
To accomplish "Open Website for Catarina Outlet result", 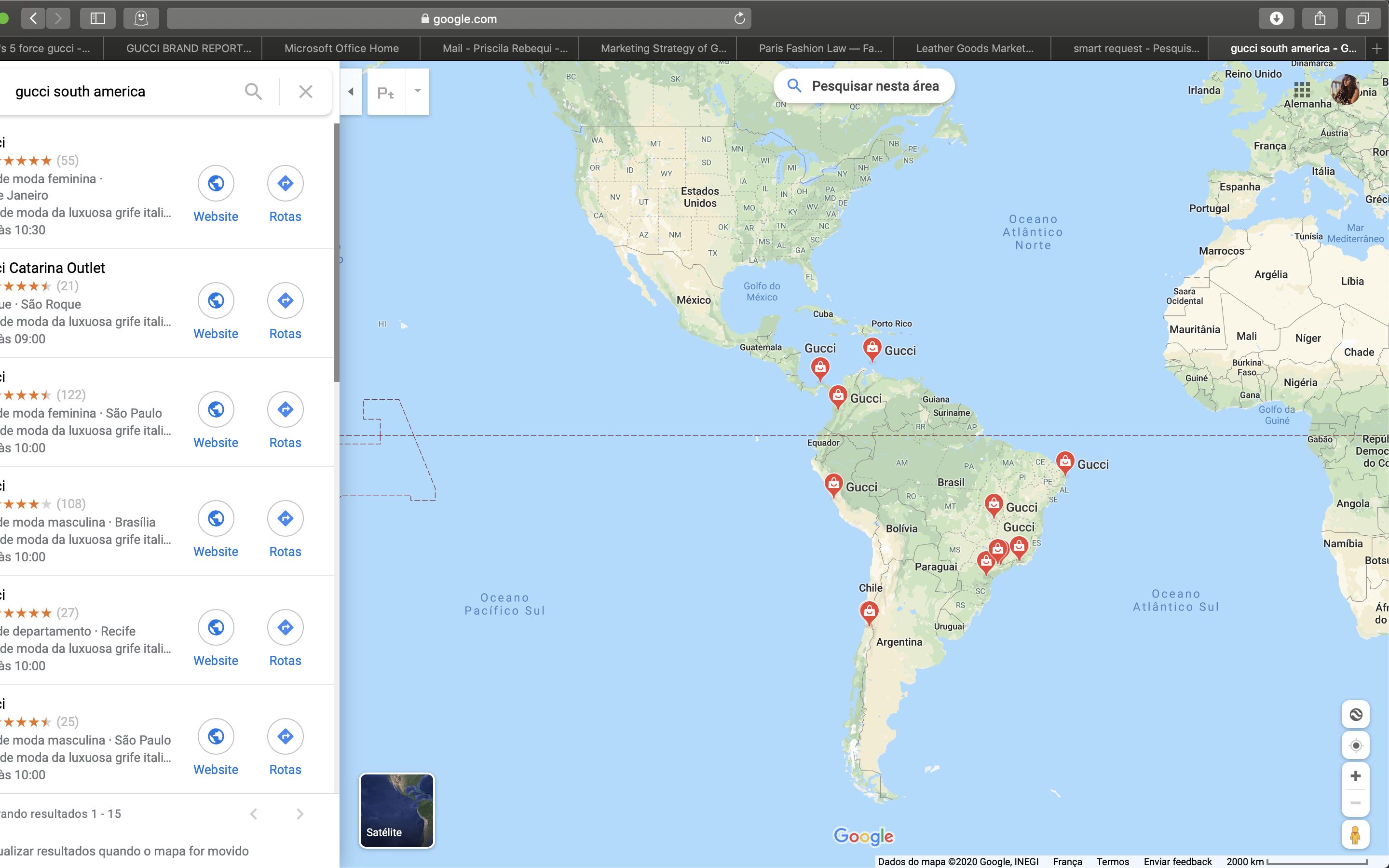I will click(x=216, y=300).
